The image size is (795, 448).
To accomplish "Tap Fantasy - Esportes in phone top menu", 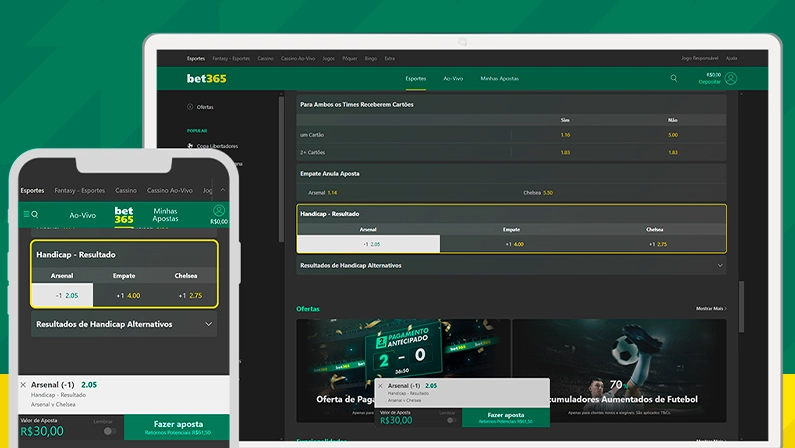I will coord(80,191).
